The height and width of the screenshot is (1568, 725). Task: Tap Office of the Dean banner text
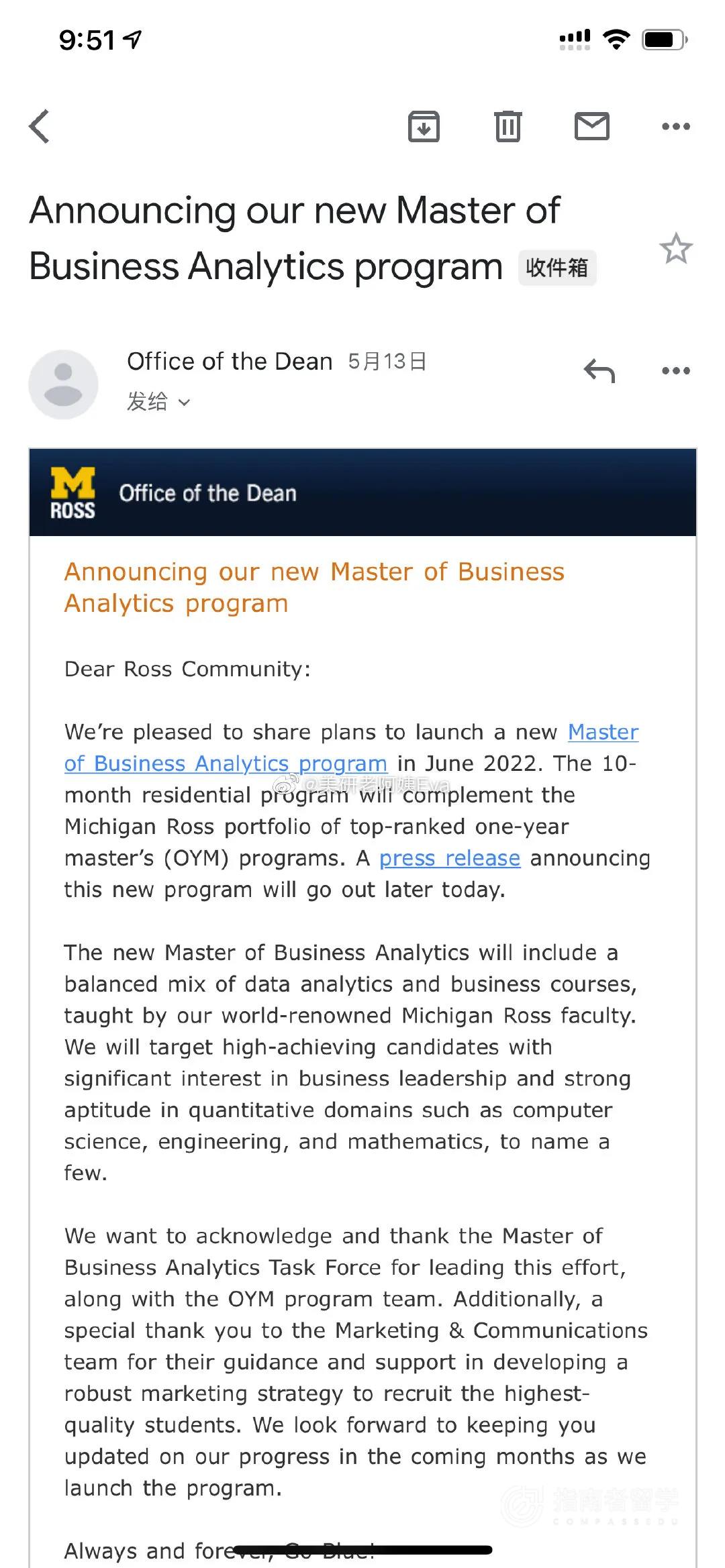click(207, 493)
